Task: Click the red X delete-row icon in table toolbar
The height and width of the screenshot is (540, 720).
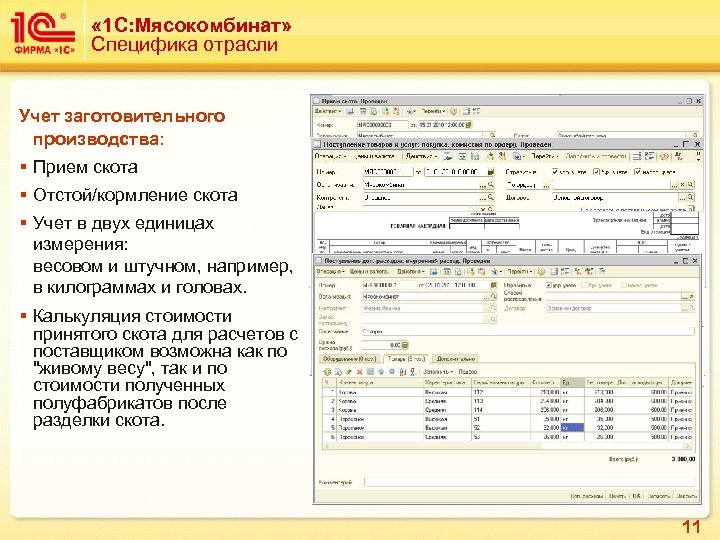Action: (x=360, y=372)
